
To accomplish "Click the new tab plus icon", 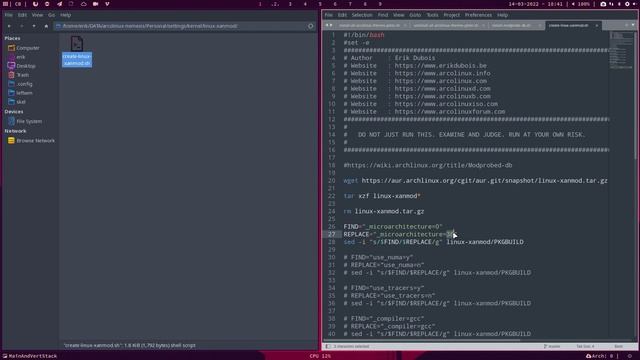I will pos(627,25).
